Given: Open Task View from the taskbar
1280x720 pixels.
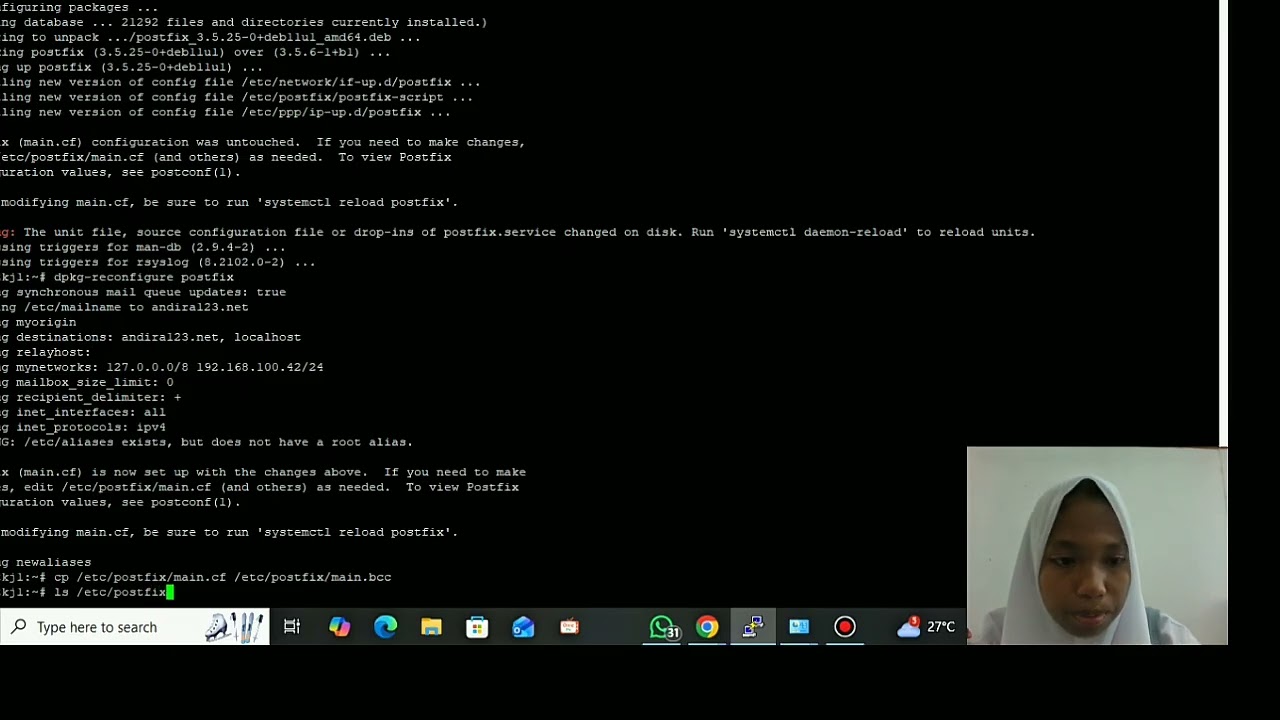Looking at the screenshot, I should point(292,627).
